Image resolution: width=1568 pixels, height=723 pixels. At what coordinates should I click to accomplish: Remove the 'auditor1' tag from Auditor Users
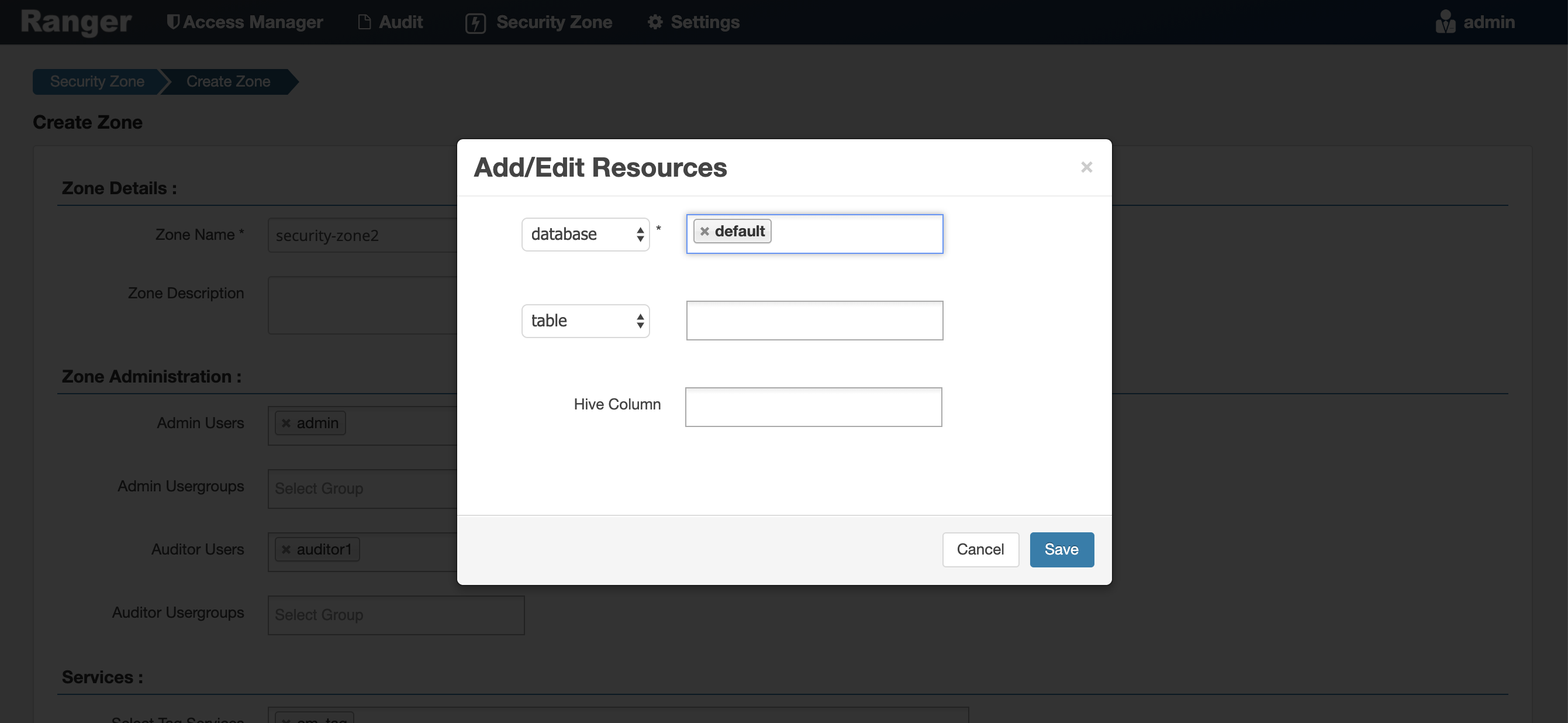click(286, 549)
